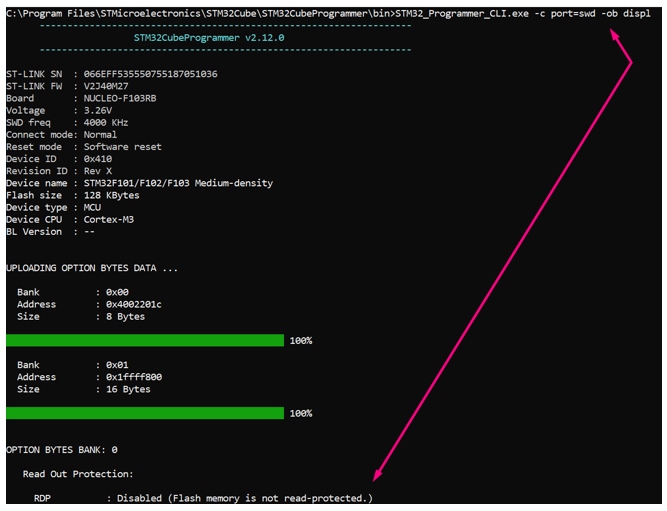Click the 100% label below Size 8 Bytes
667x511 pixels.
(x=301, y=341)
